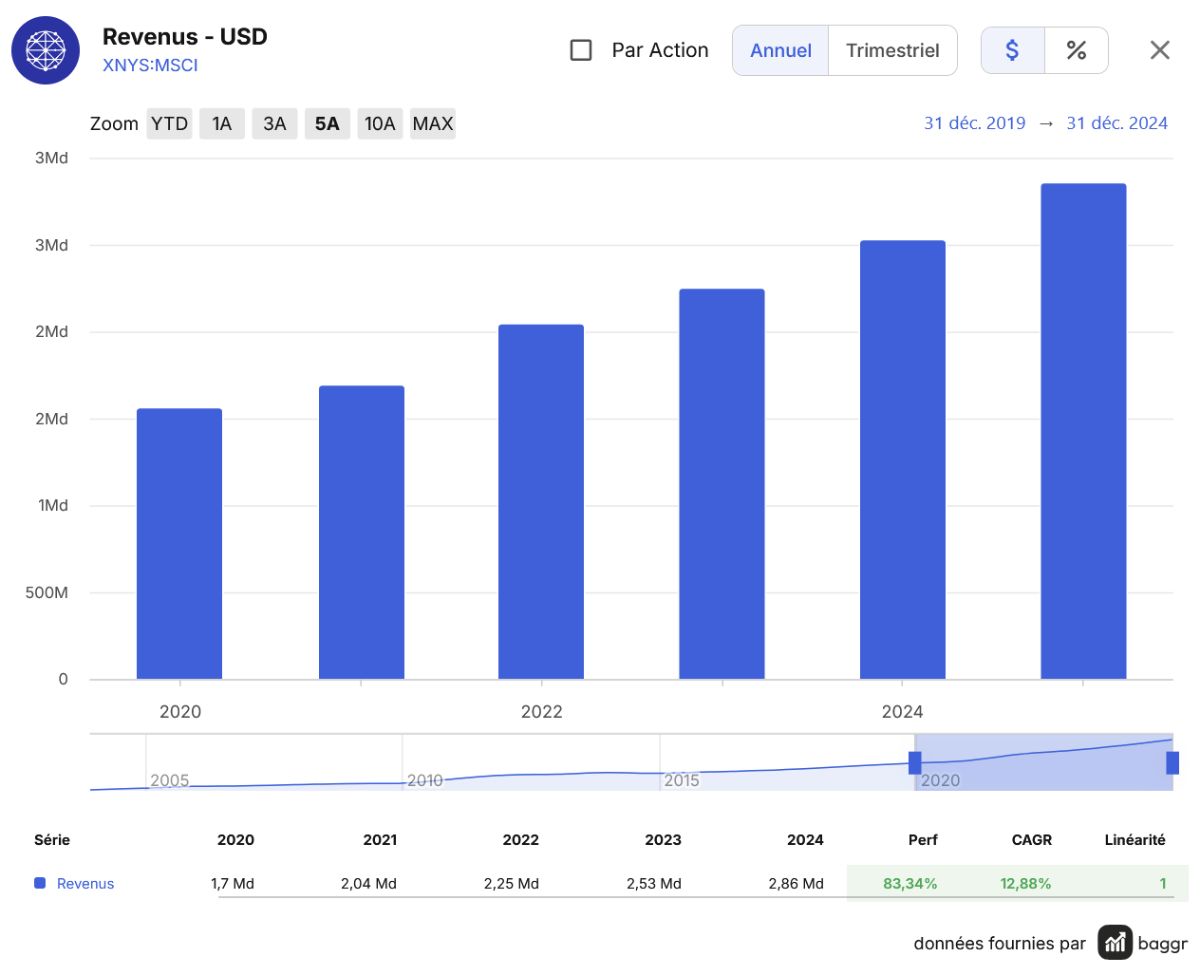Set zoom range to 1A
This screenshot has height=977, width=1200.
(222, 124)
